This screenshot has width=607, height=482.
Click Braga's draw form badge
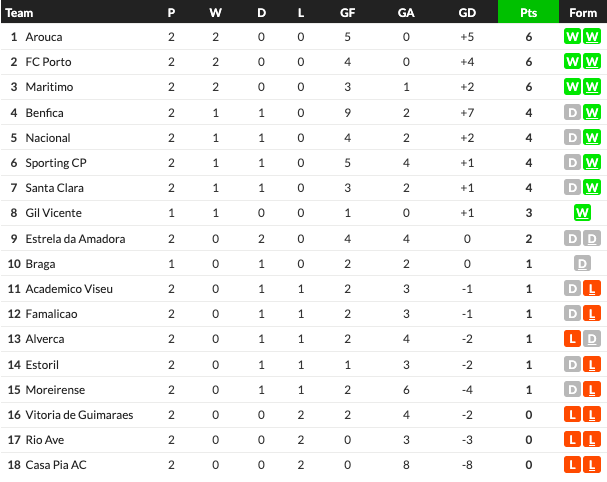[x=582, y=264]
